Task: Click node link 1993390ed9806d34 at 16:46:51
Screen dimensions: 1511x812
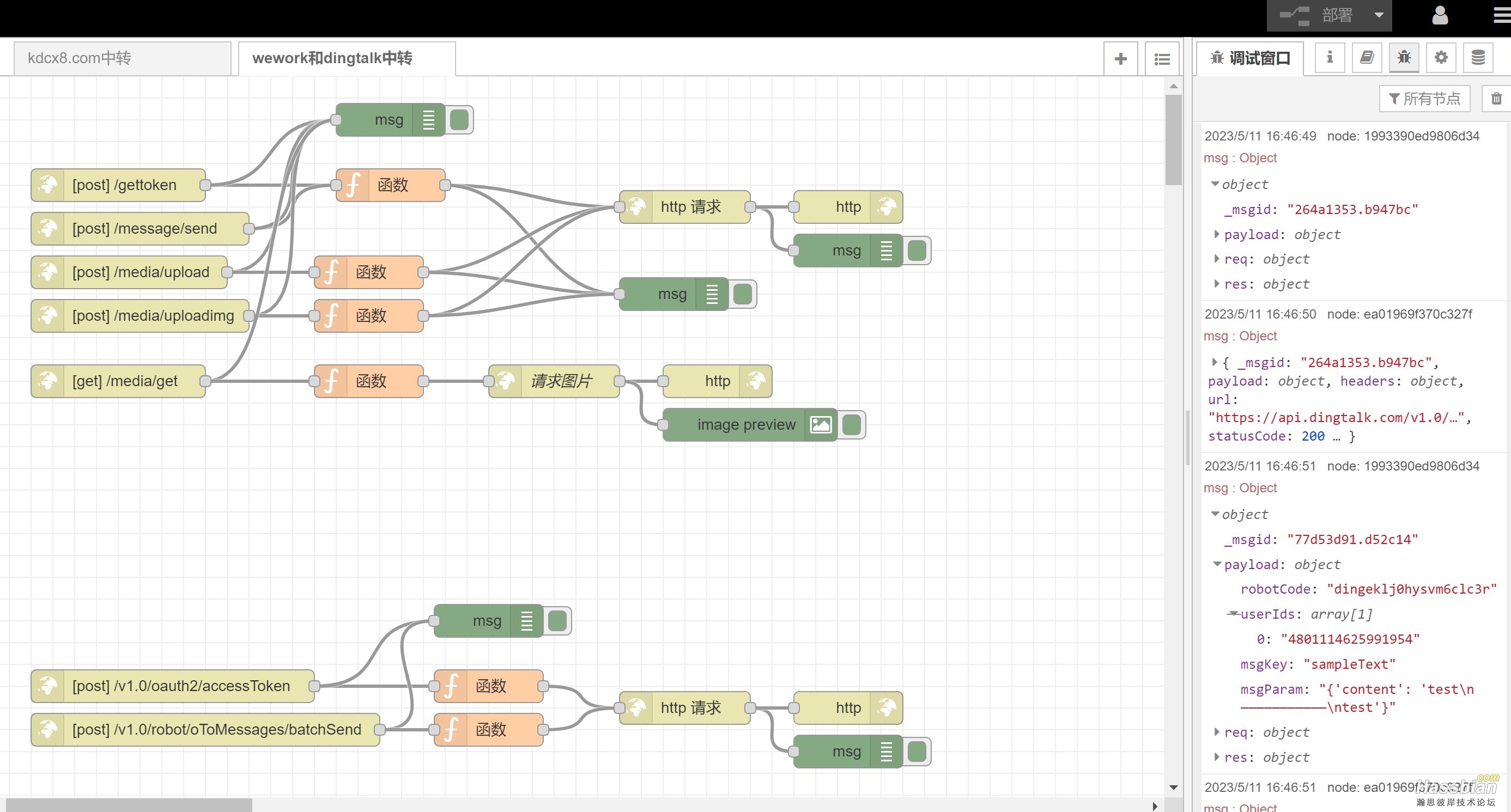Action: click(x=1403, y=466)
